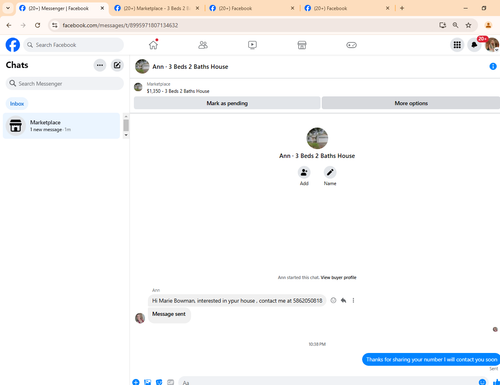Open account profile picture menu

coord(492,45)
